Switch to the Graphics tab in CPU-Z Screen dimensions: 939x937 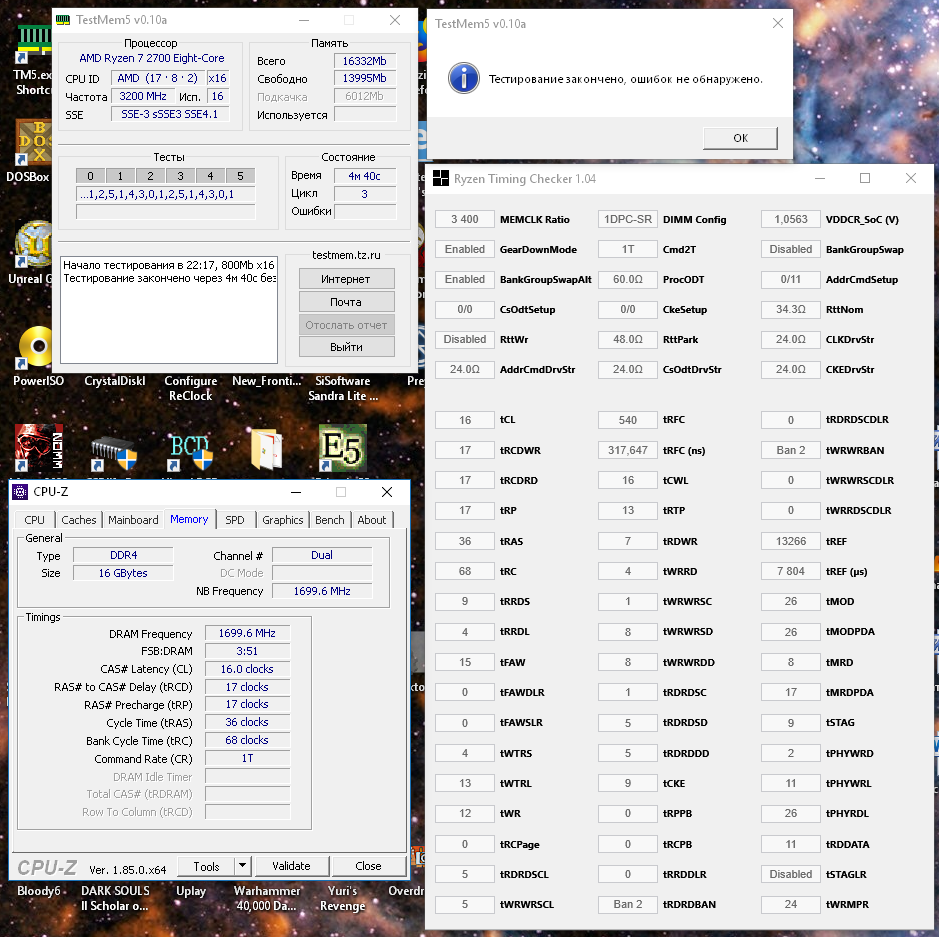[283, 520]
